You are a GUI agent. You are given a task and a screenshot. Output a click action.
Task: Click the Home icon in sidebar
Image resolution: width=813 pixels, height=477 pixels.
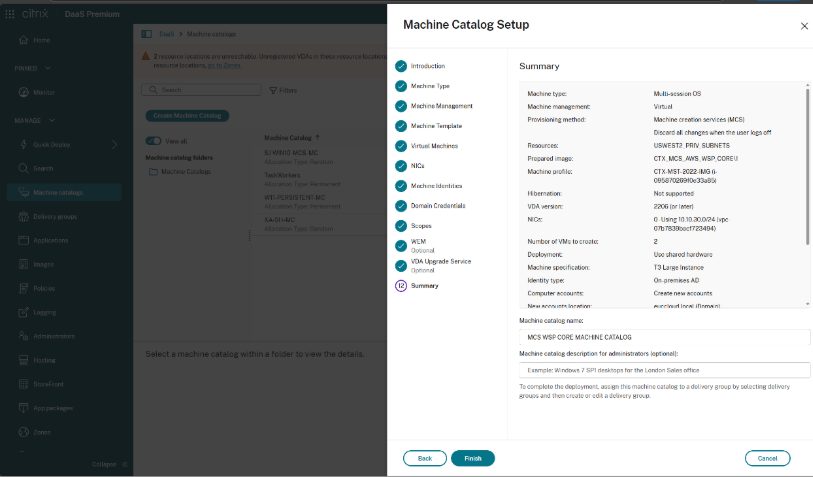point(23,40)
